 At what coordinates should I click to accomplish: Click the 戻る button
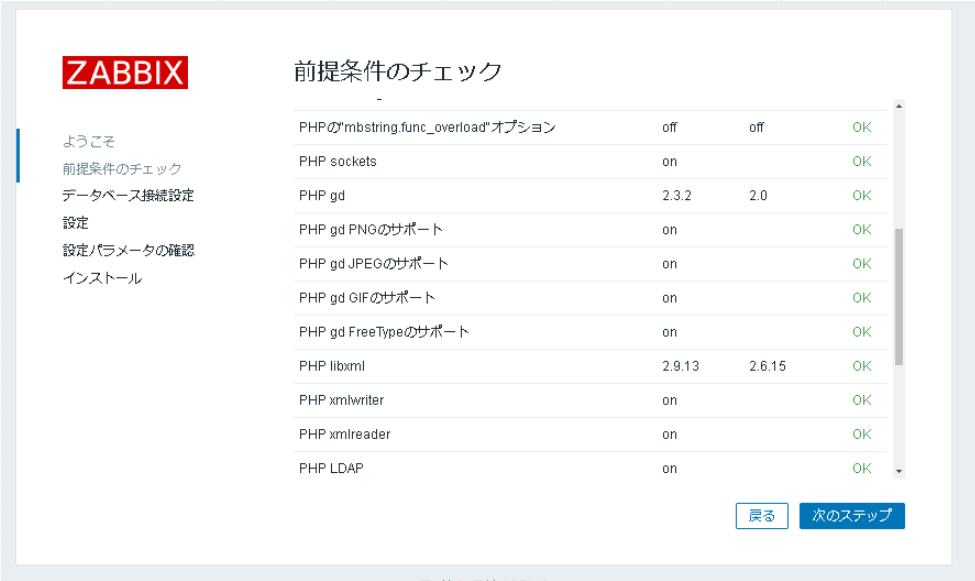pyautogui.click(x=762, y=516)
